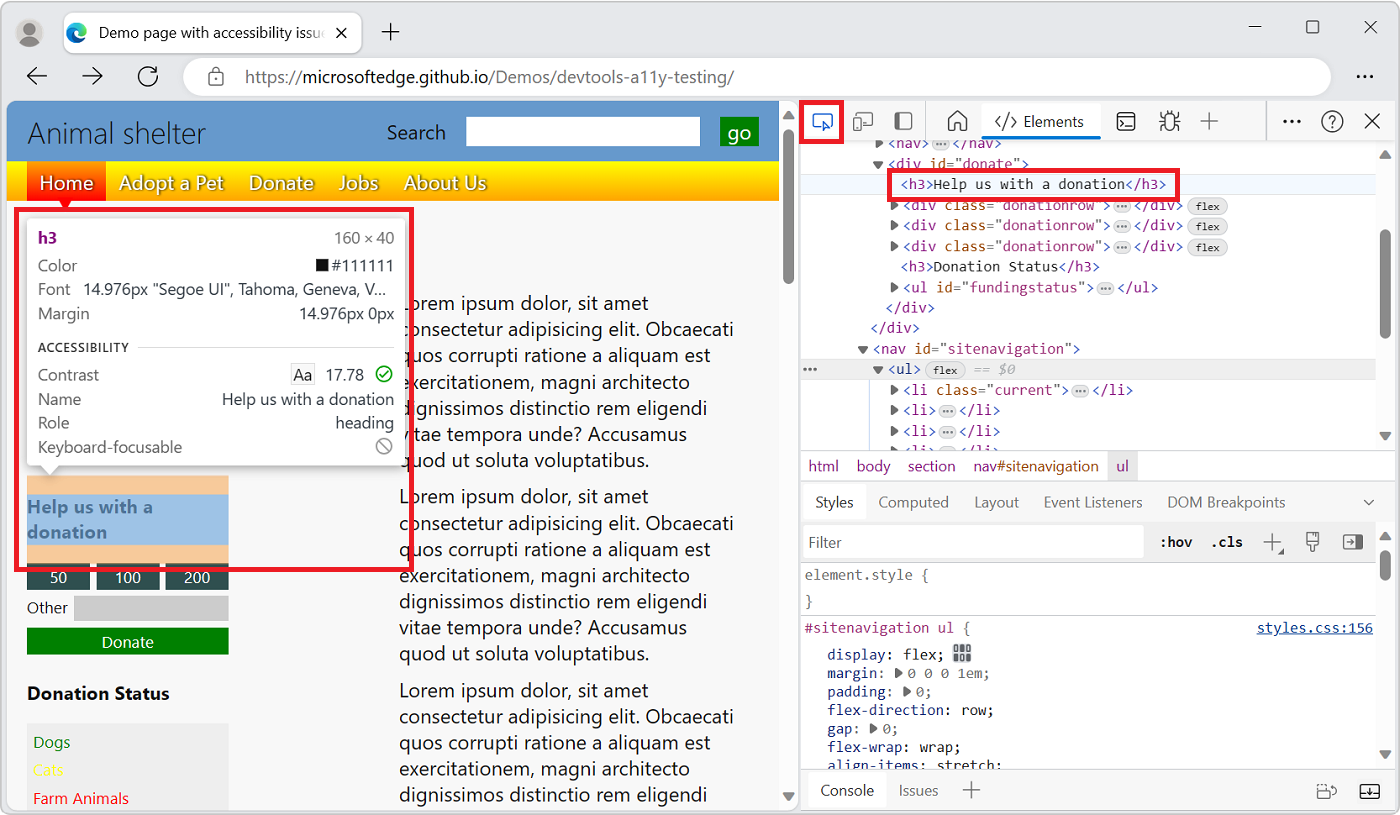Viewport: 1400px width, 815px height.
Task: Click the Styles Filter input field
Action: 972,542
